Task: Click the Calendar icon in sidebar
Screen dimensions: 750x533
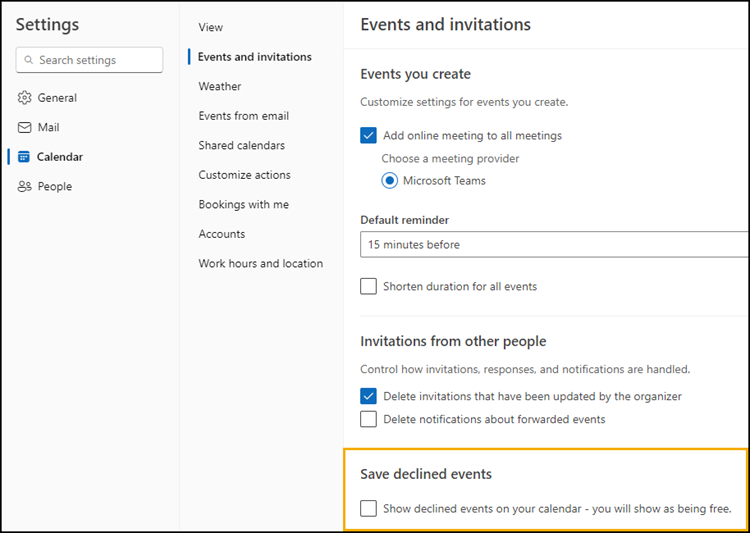Action: [x=23, y=156]
